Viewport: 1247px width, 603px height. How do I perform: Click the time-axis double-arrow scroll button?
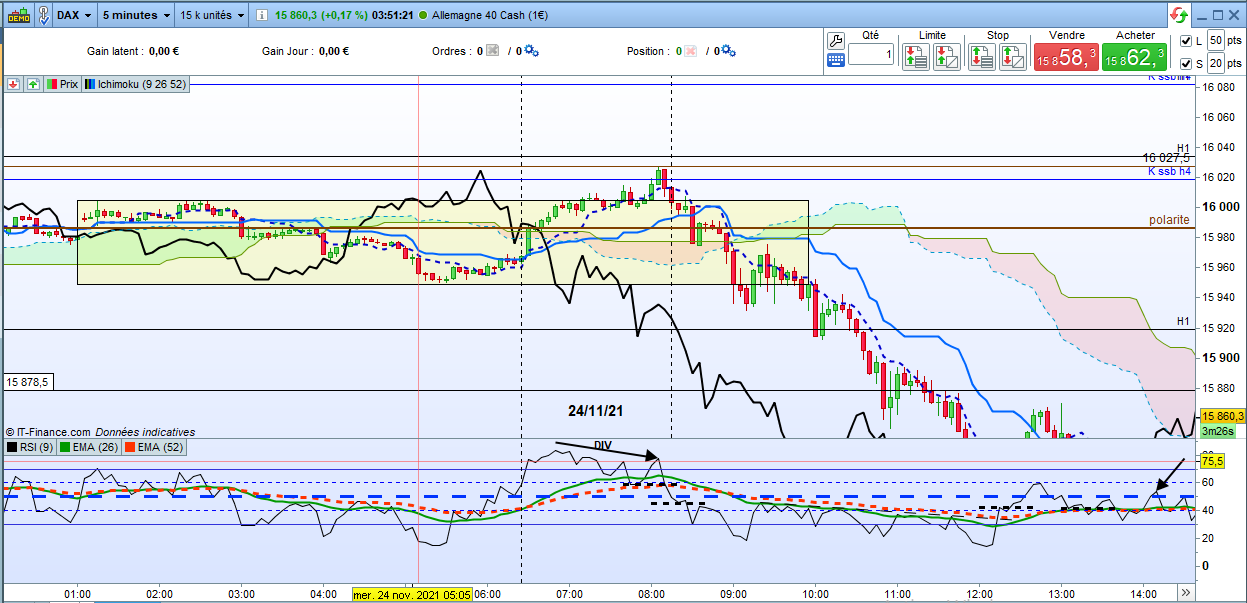(x=1186, y=593)
